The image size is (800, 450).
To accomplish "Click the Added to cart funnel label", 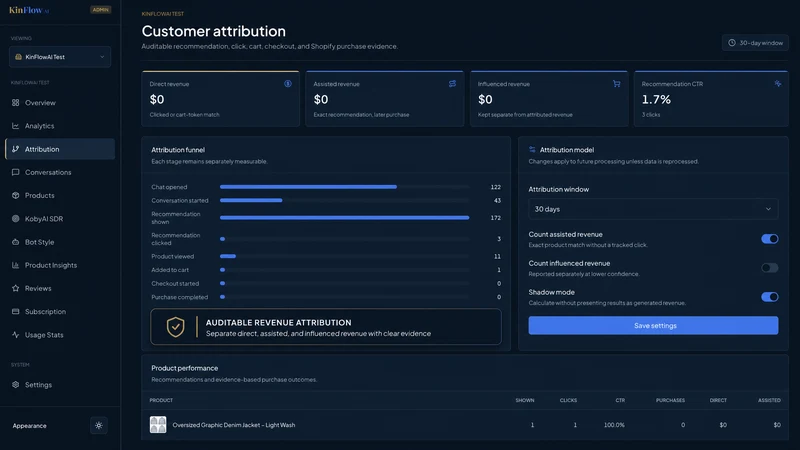I will [x=170, y=270].
